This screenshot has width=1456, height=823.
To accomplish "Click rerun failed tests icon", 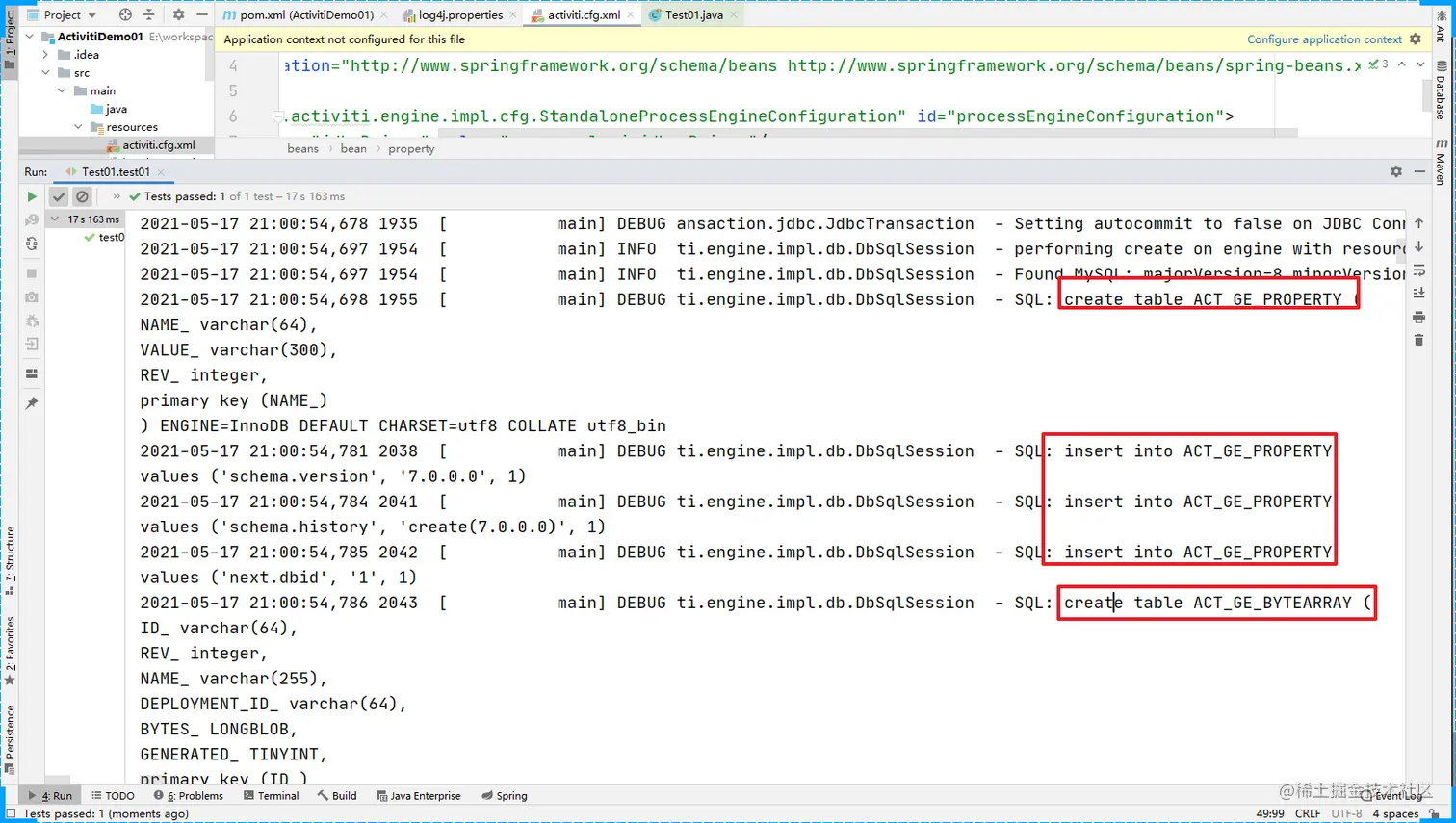I will 32,220.
